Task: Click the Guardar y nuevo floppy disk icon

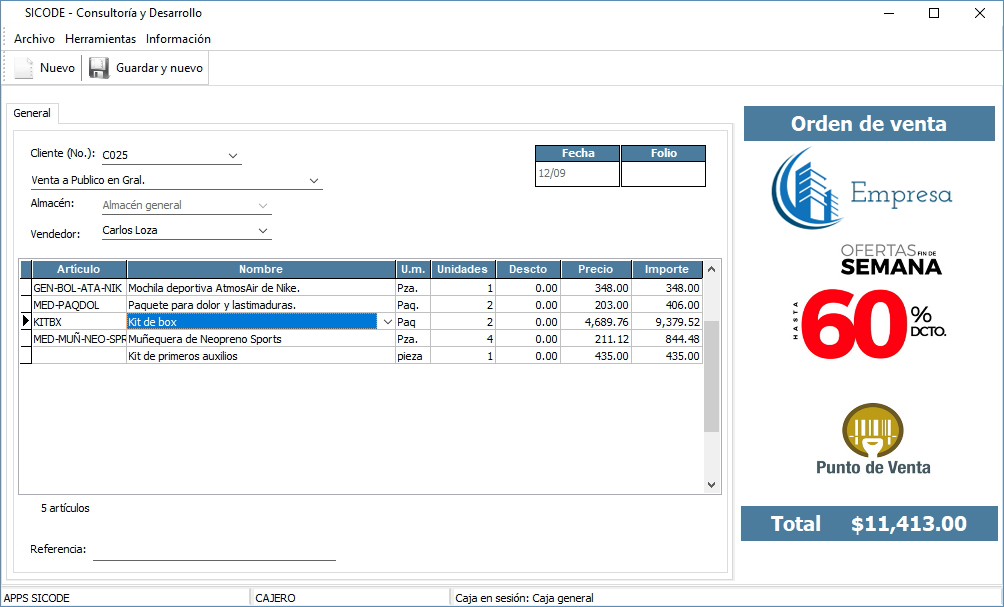Action: pyautogui.click(x=98, y=68)
